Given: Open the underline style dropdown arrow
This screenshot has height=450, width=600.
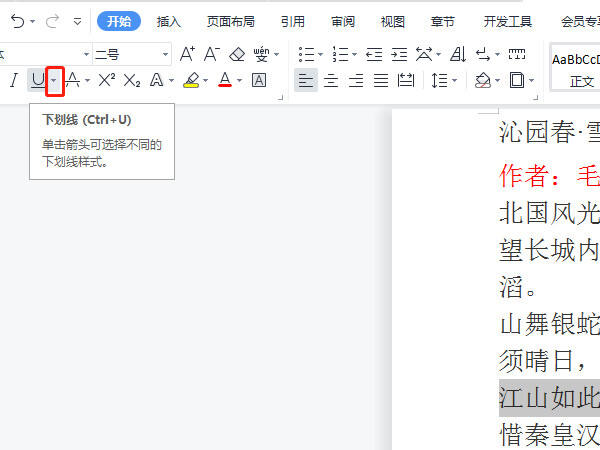Looking at the screenshot, I should [x=54, y=80].
